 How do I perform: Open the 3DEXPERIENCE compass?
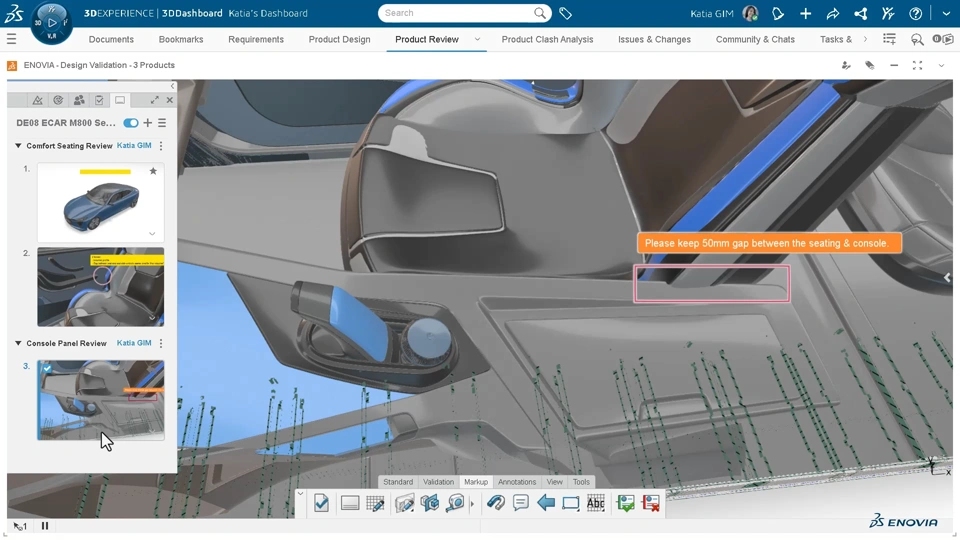tap(51, 23)
